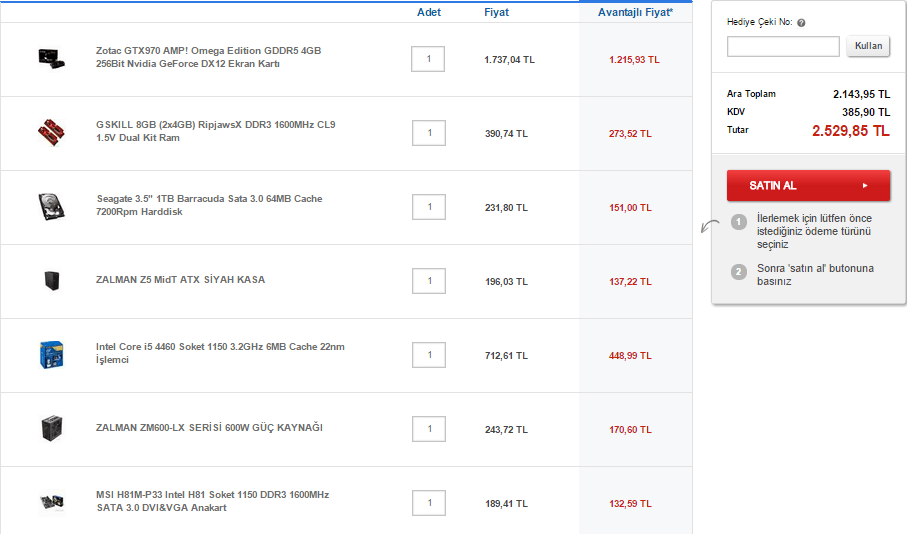Click the red SATIN AL button
The width and height of the screenshot is (907, 534).
(808, 186)
